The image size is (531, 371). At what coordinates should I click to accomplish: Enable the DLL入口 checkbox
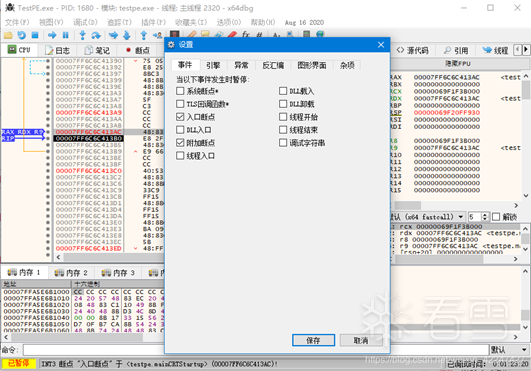pos(180,130)
